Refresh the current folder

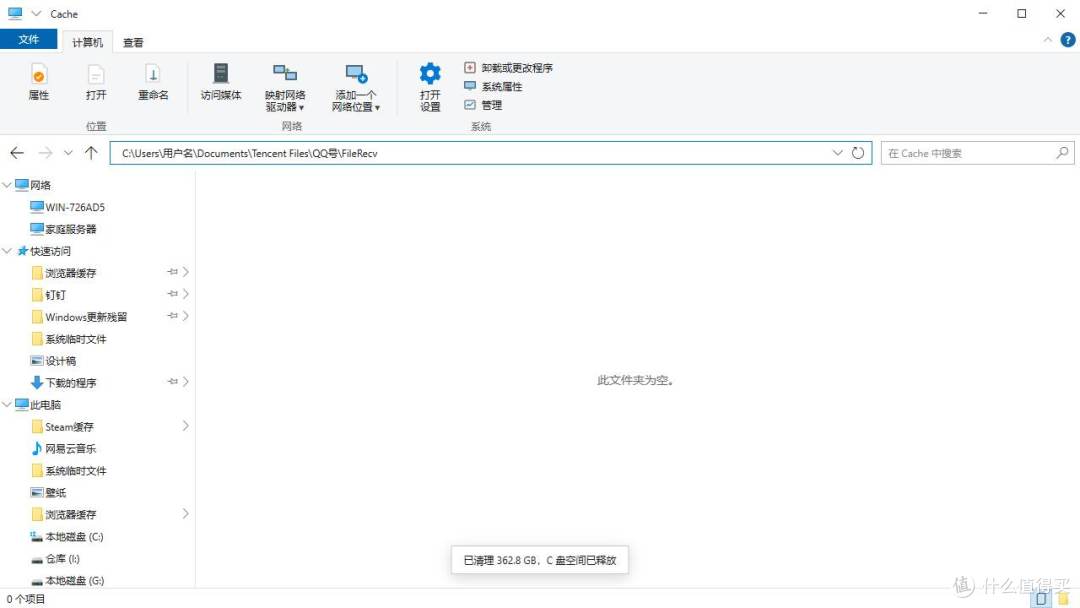tap(858, 153)
